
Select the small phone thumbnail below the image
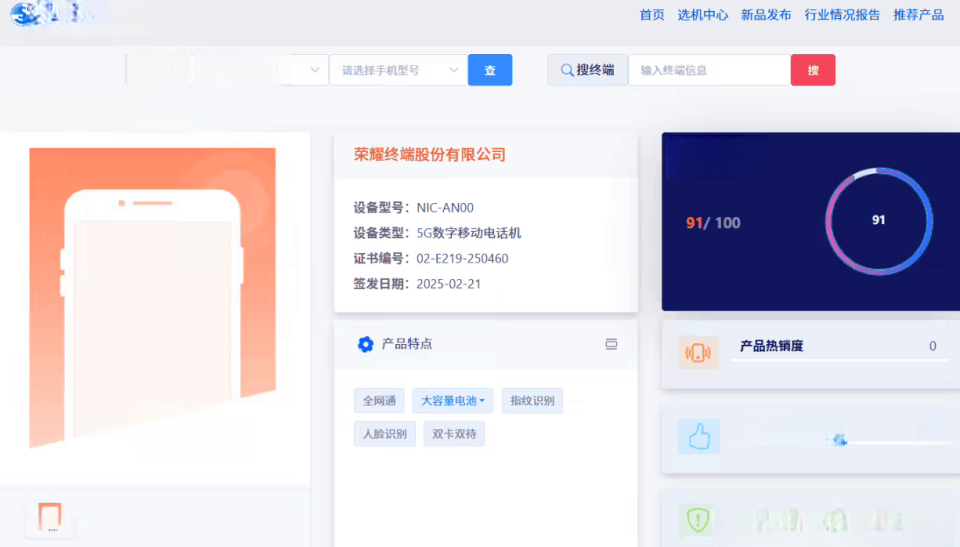pyautogui.click(x=50, y=518)
